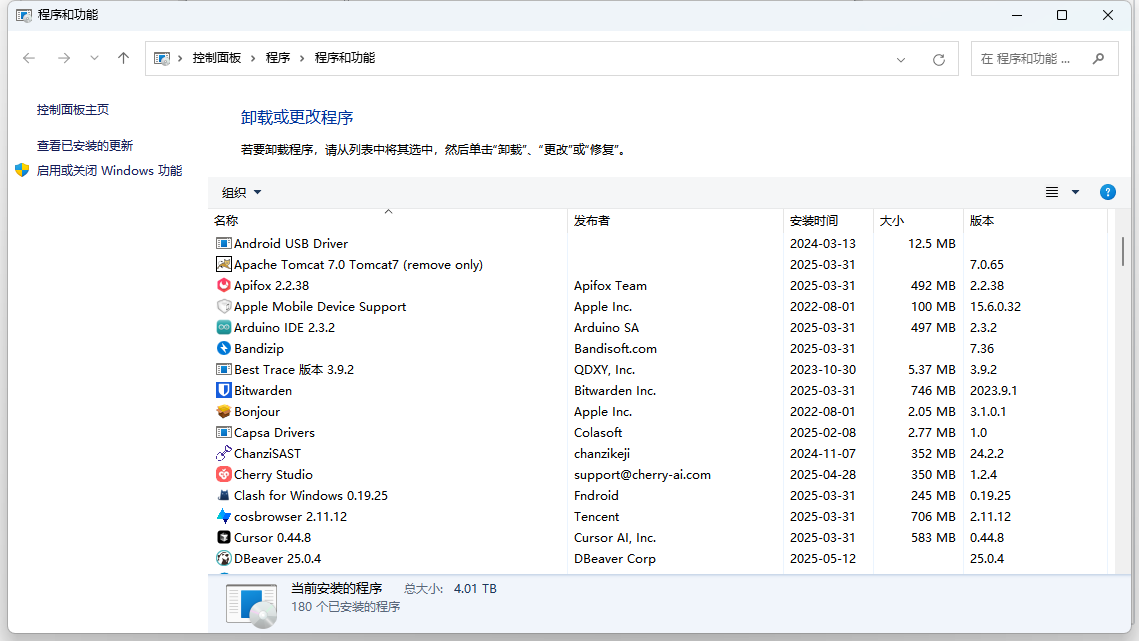Click the 7.0.65 version cell

986,265
